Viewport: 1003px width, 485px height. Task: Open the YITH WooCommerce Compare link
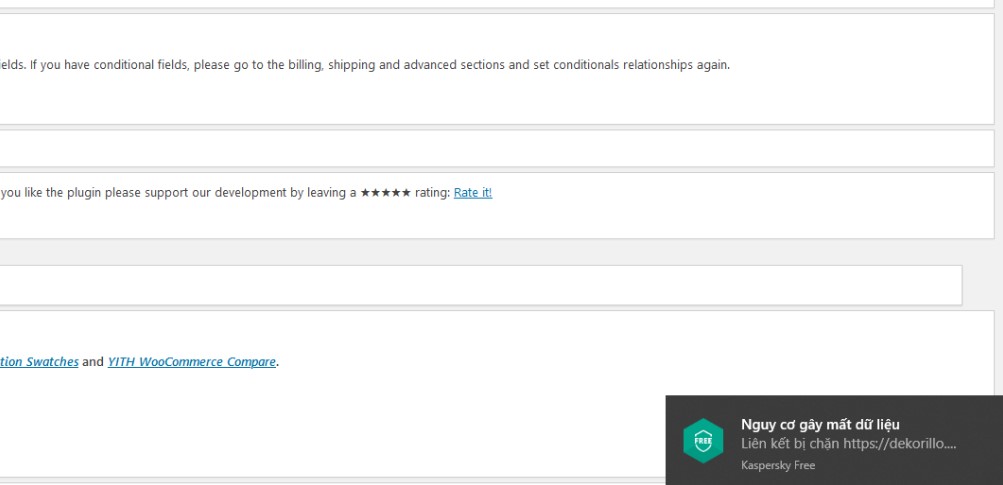coord(192,362)
